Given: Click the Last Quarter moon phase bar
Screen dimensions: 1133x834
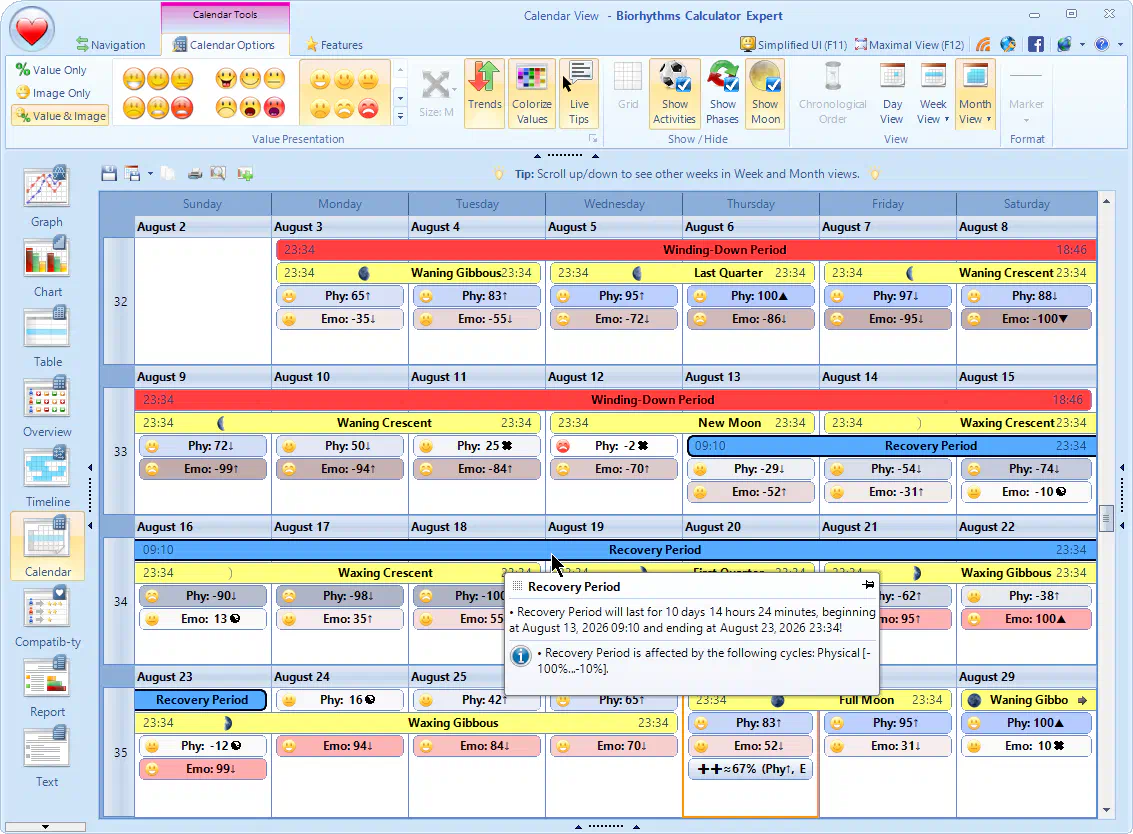Looking at the screenshot, I should 681,272.
